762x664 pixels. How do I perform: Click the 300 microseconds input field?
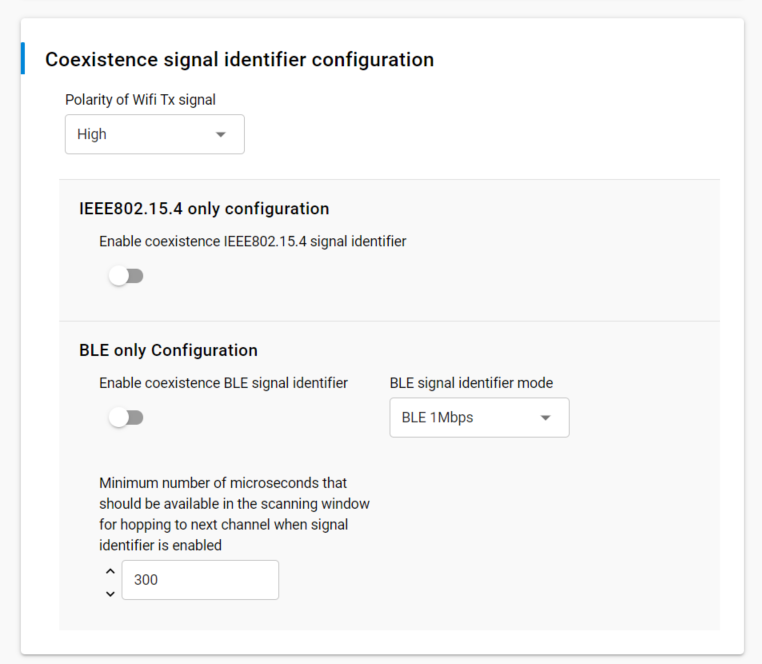click(200, 580)
